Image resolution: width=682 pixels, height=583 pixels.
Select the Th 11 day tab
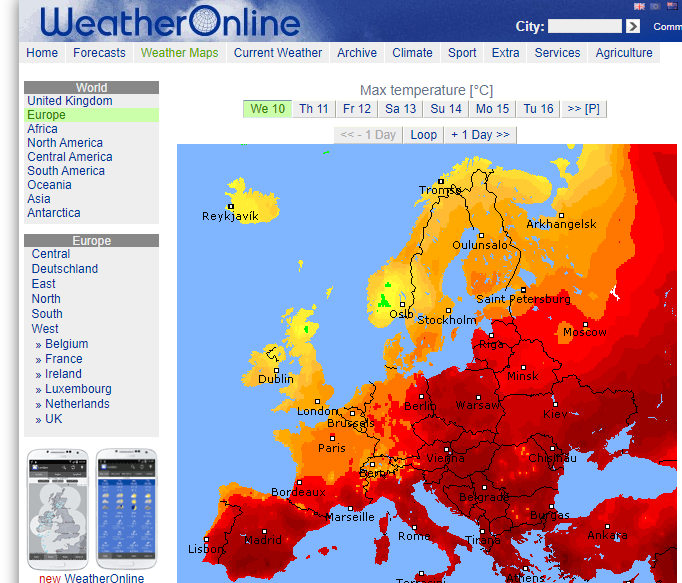[314, 109]
